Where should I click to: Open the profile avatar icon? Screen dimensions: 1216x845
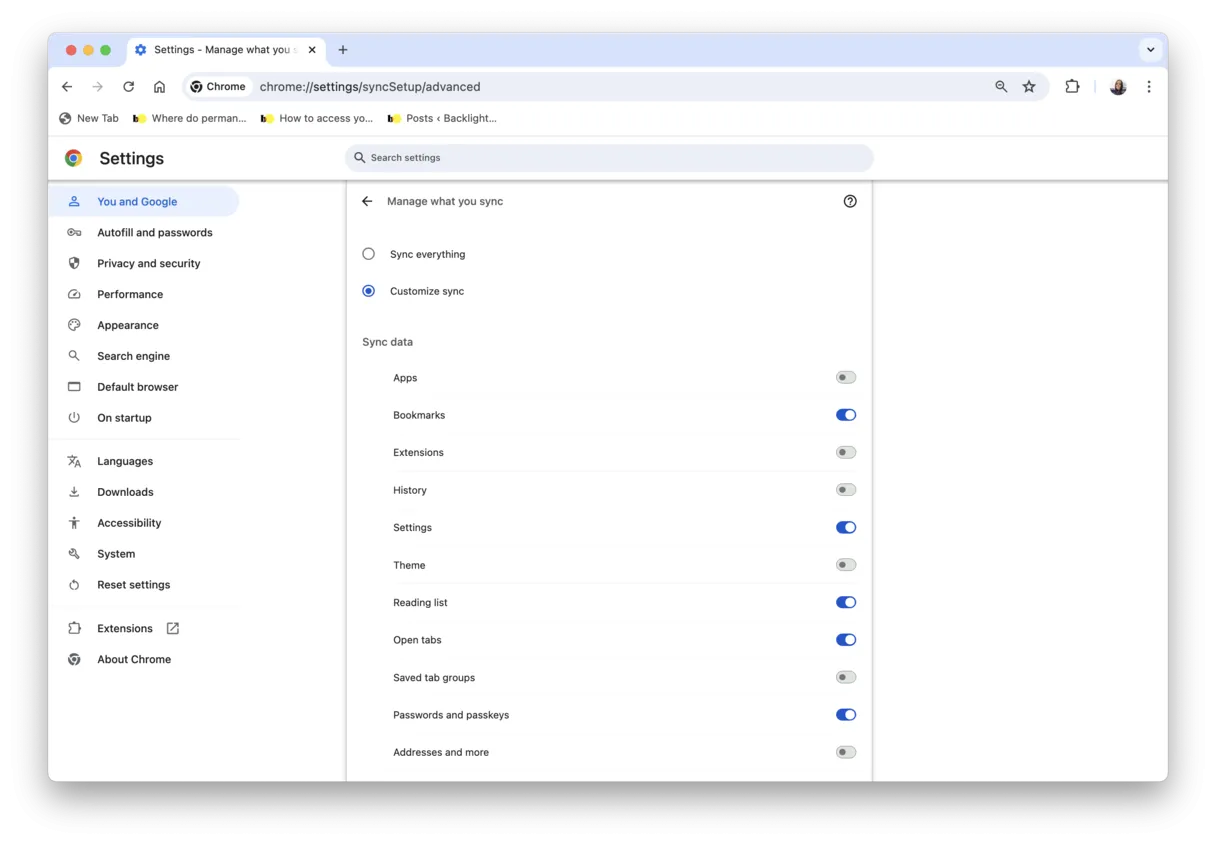click(1117, 87)
